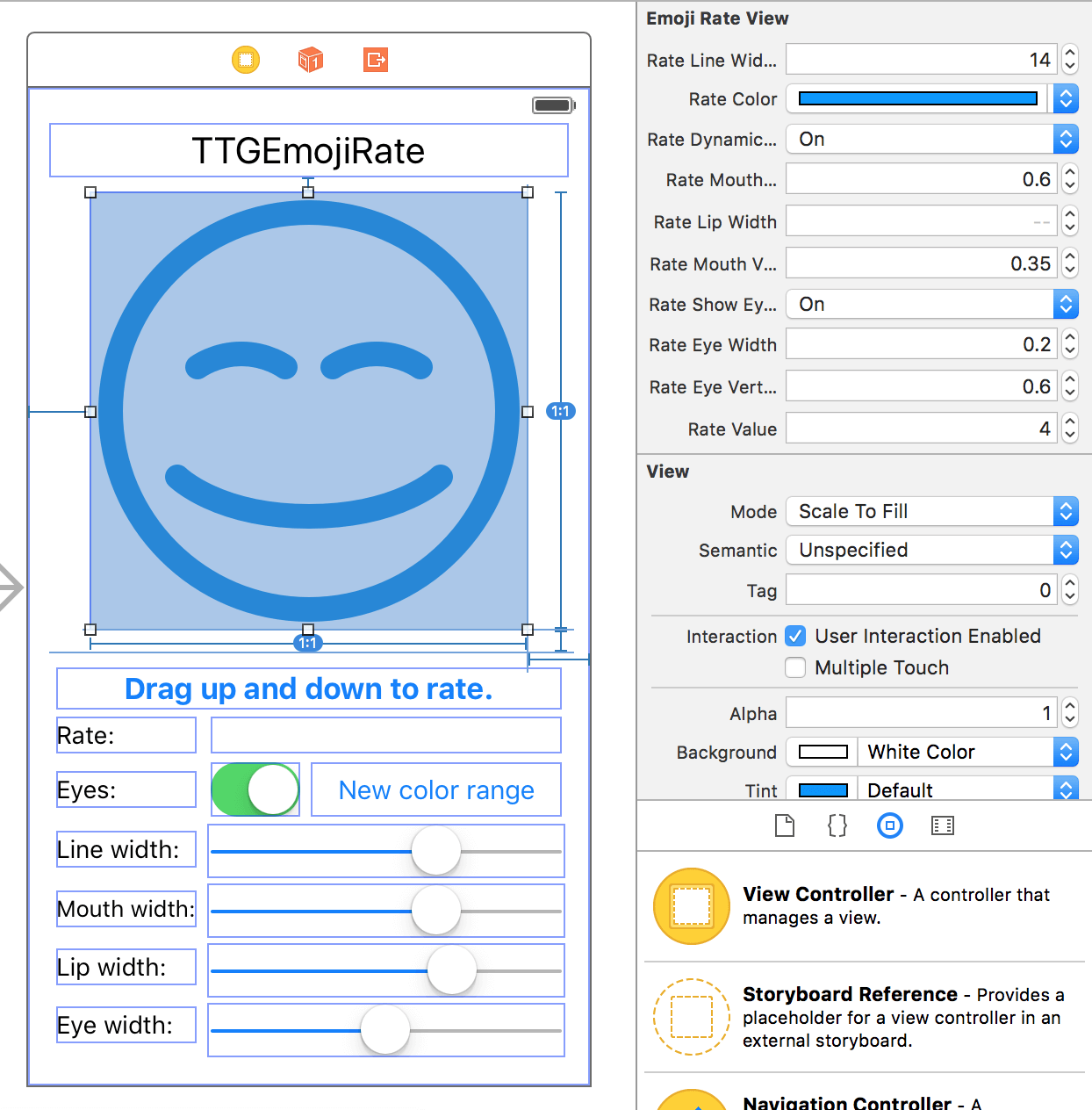Enable the Multiple Touch checkbox
Viewport: 1092px width, 1110px height.
[795, 667]
